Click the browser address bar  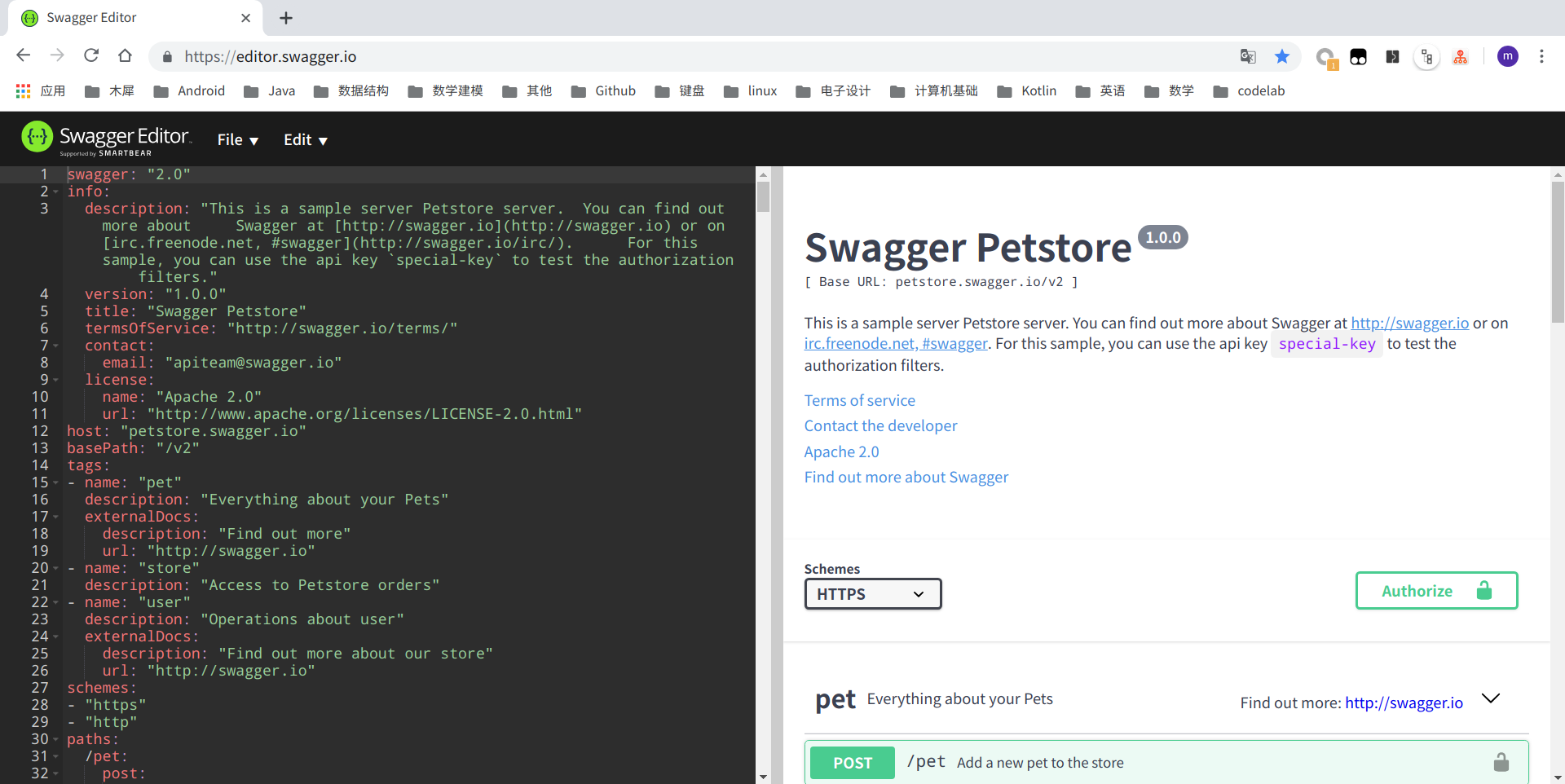(652, 56)
